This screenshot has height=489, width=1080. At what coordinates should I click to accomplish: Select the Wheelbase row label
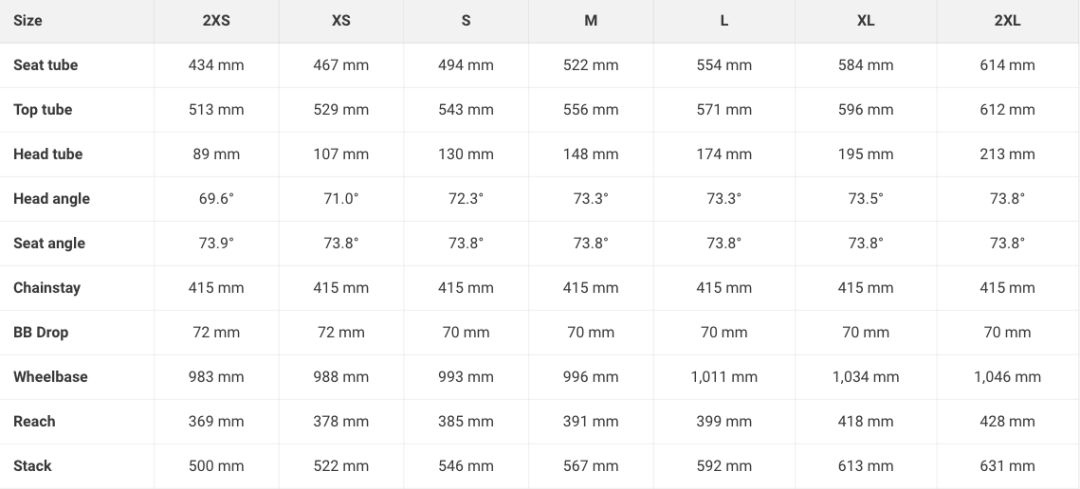coord(50,377)
